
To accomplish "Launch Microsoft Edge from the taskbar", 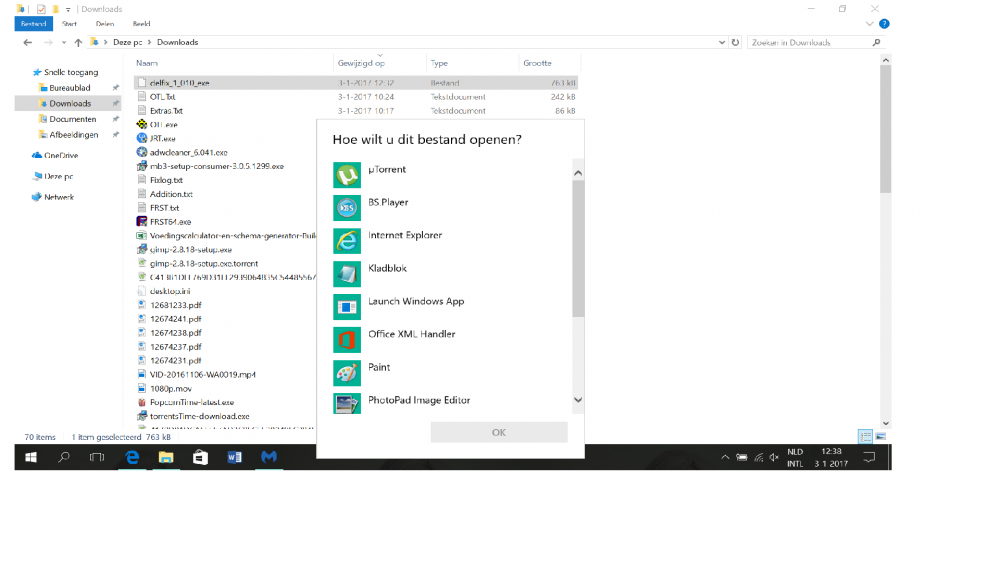I will pyautogui.click(x=132, y=457).
